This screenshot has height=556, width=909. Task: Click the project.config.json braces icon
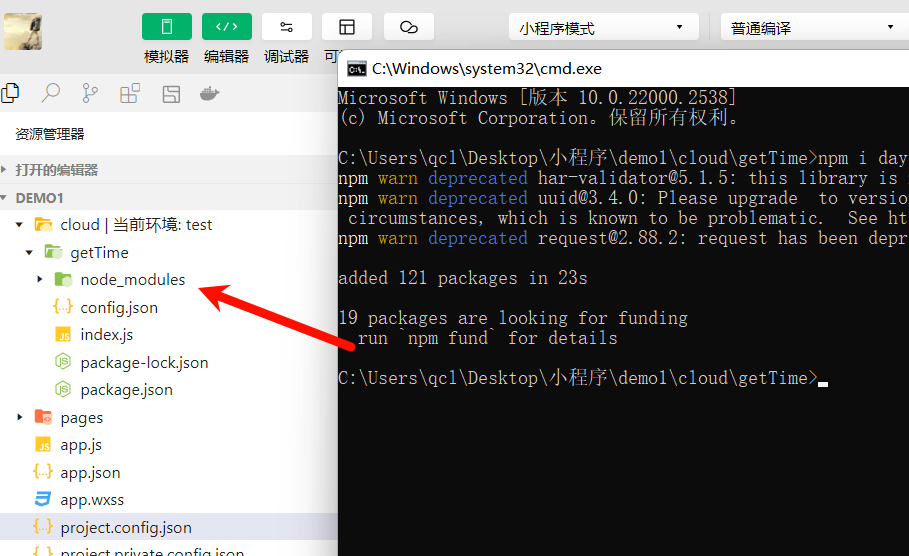[x=43, y=526]
